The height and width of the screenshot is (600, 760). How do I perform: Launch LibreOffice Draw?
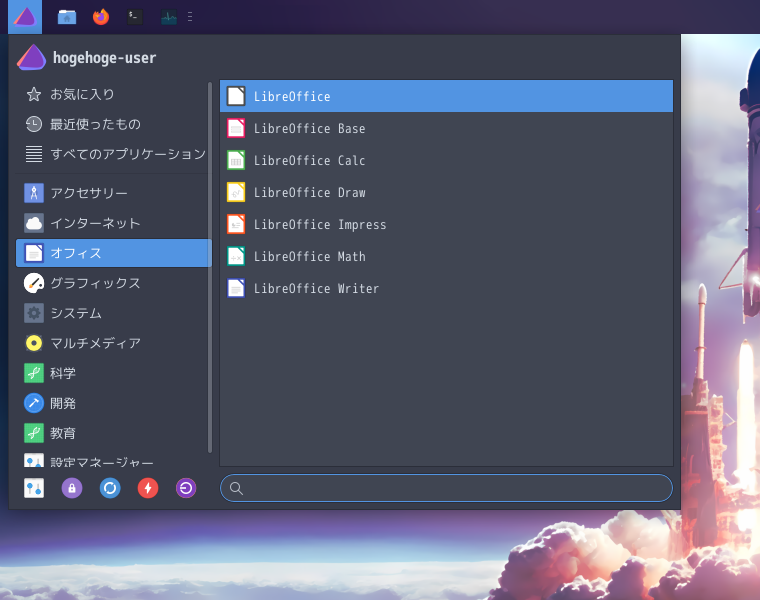(x=446, y=192)
